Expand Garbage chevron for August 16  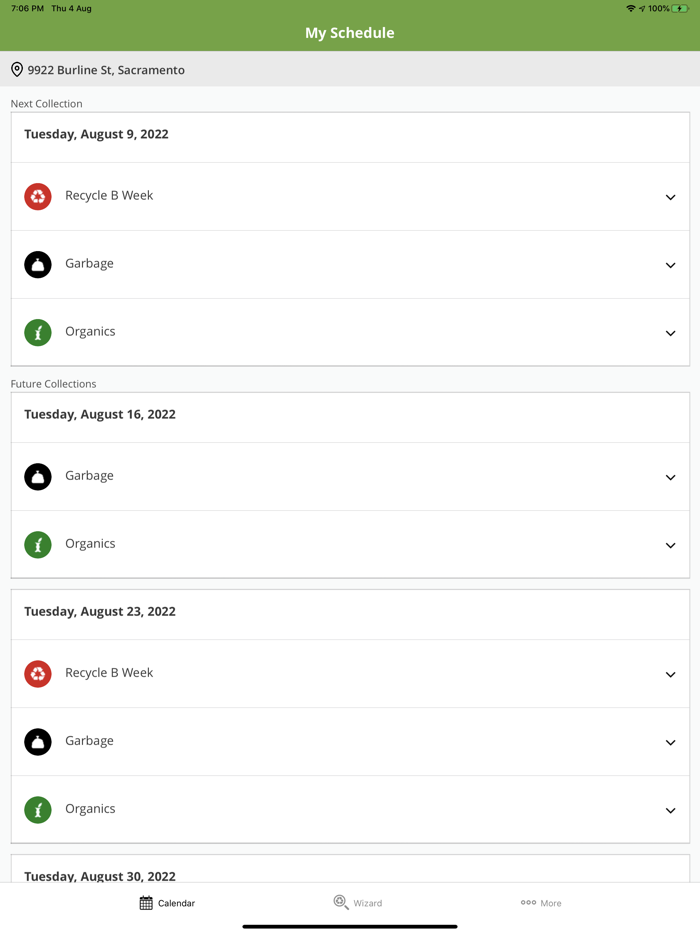tap(670, 477)
